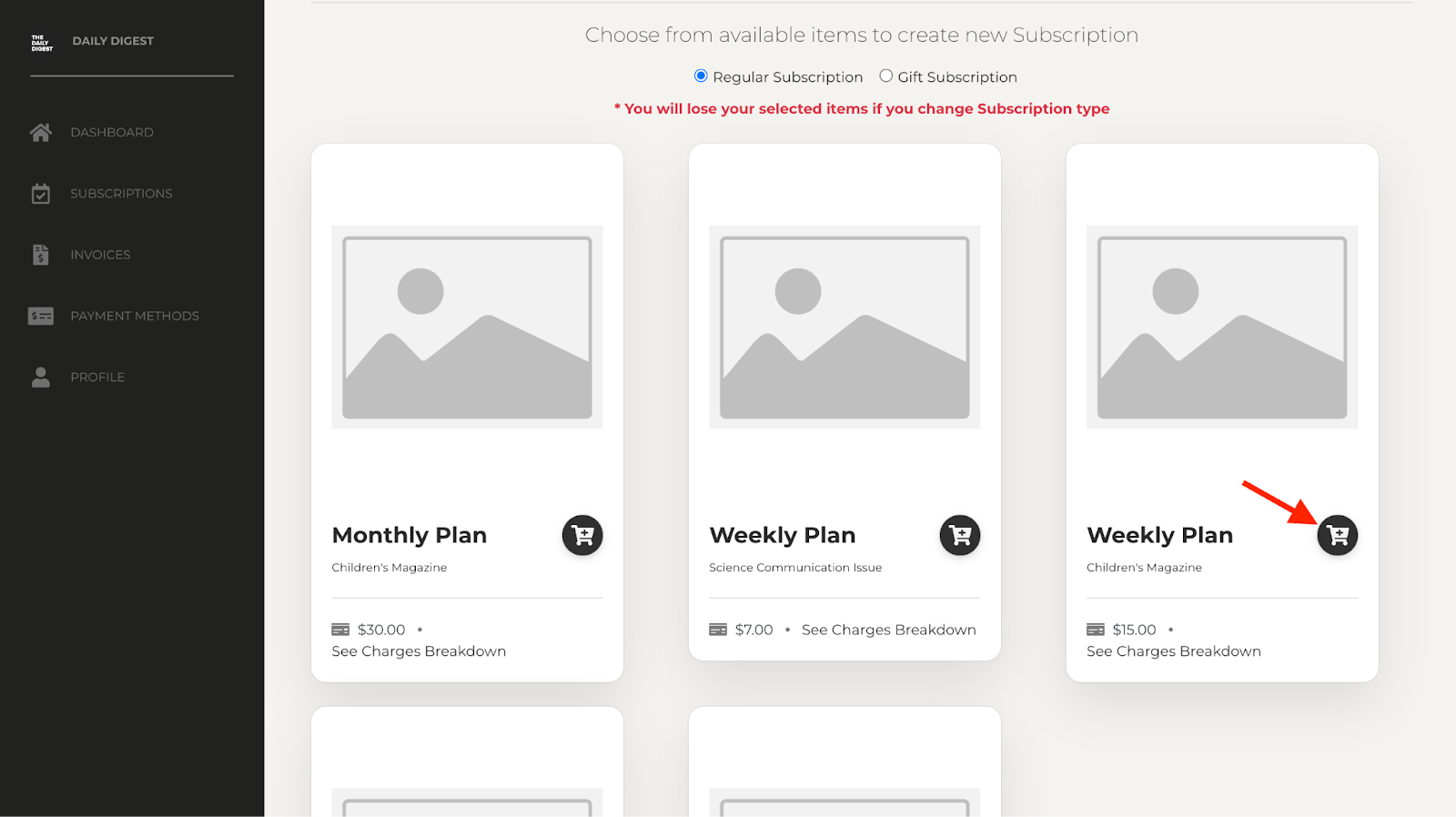Screen dimensions: 1456x817
Task: View charges breakdown for the $7.00 Weekly Plan
Action: pos(888,629)
